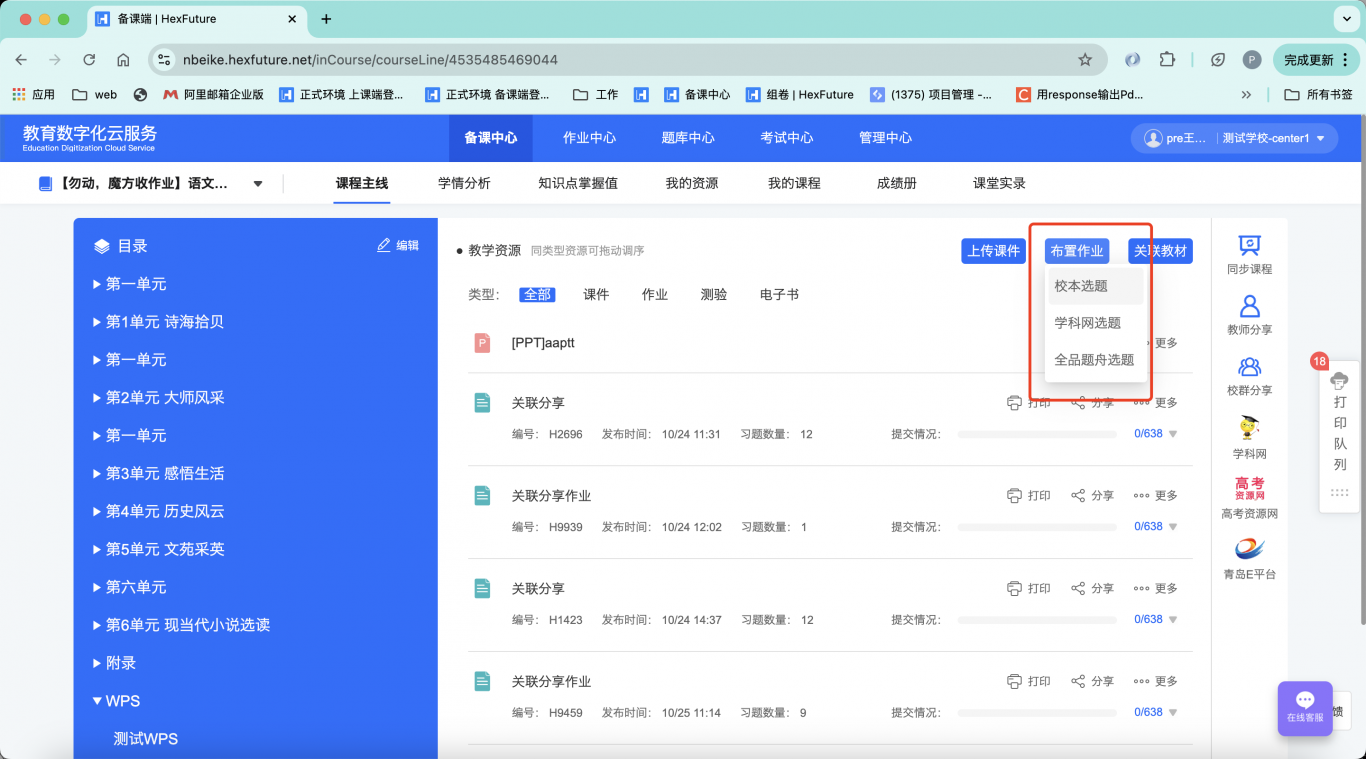The width and height of the screenshot is (1366, 759).
Task: Open the 同步课程 sidebar icon
Action: pyautogui.click(x=1249, y=255)
